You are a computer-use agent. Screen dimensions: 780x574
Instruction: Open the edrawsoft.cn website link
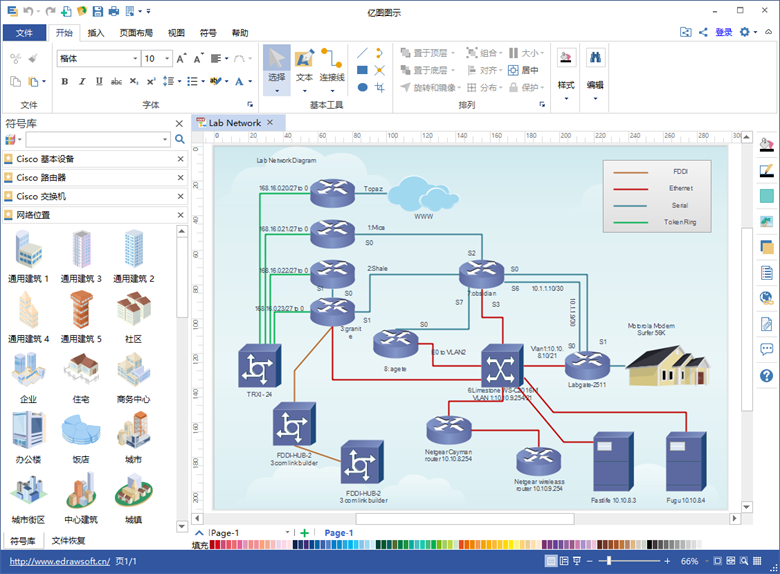tap(60, 562)
